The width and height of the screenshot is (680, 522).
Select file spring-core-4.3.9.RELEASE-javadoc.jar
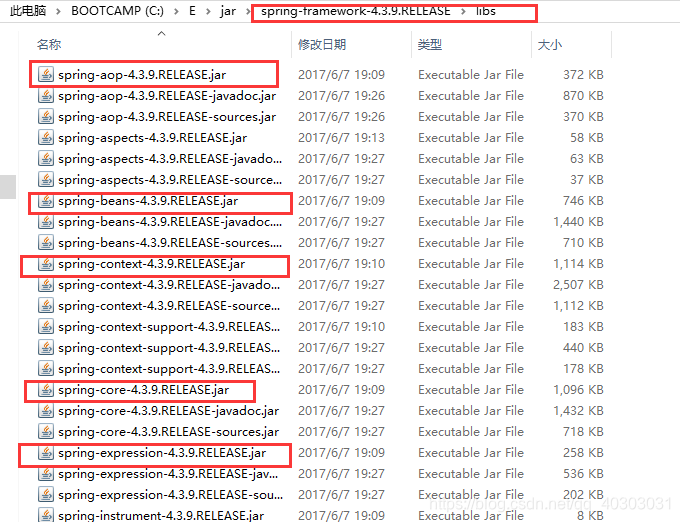click(x=169, y=411)
